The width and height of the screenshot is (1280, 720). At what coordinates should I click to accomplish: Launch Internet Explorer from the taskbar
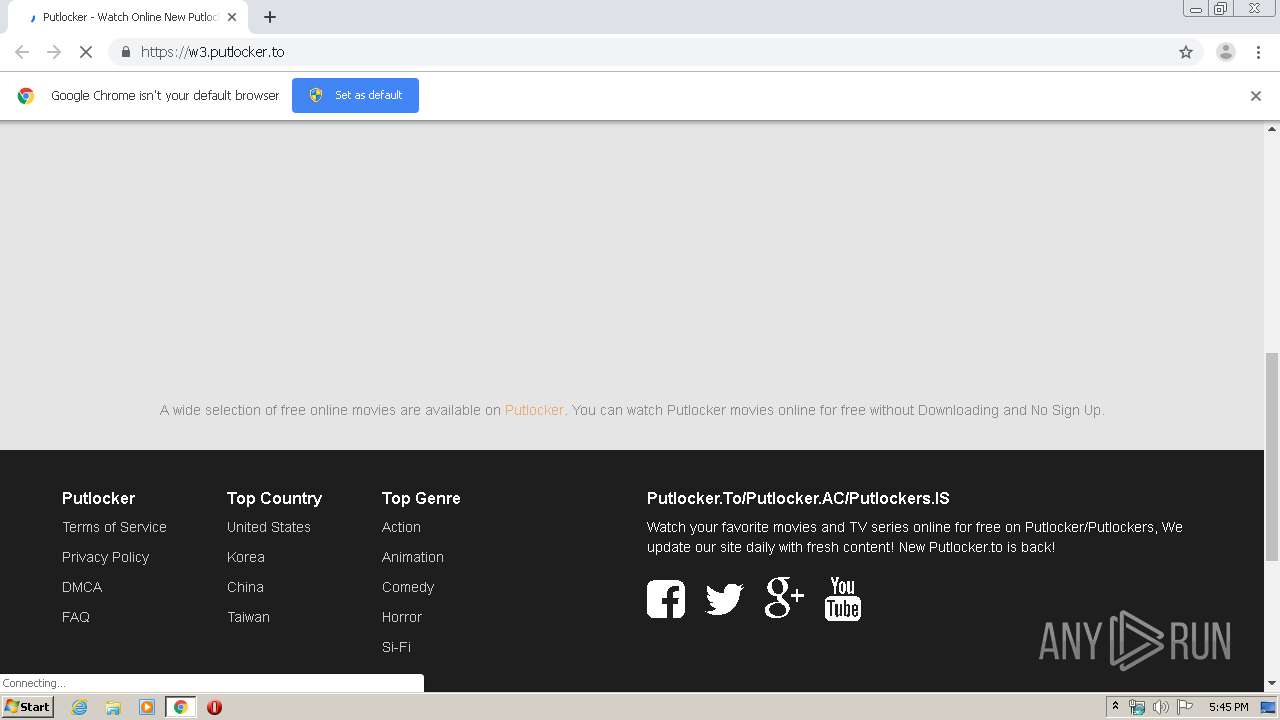click(79, 707)
